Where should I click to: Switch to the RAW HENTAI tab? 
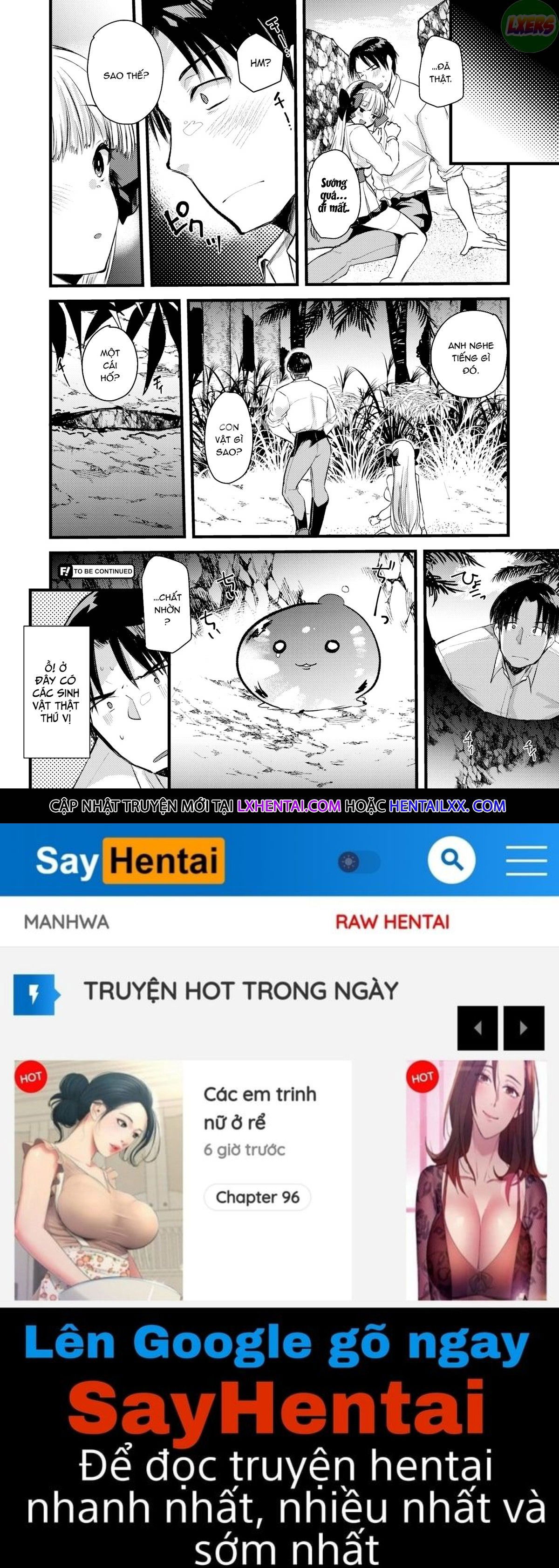tap(392, 922)
